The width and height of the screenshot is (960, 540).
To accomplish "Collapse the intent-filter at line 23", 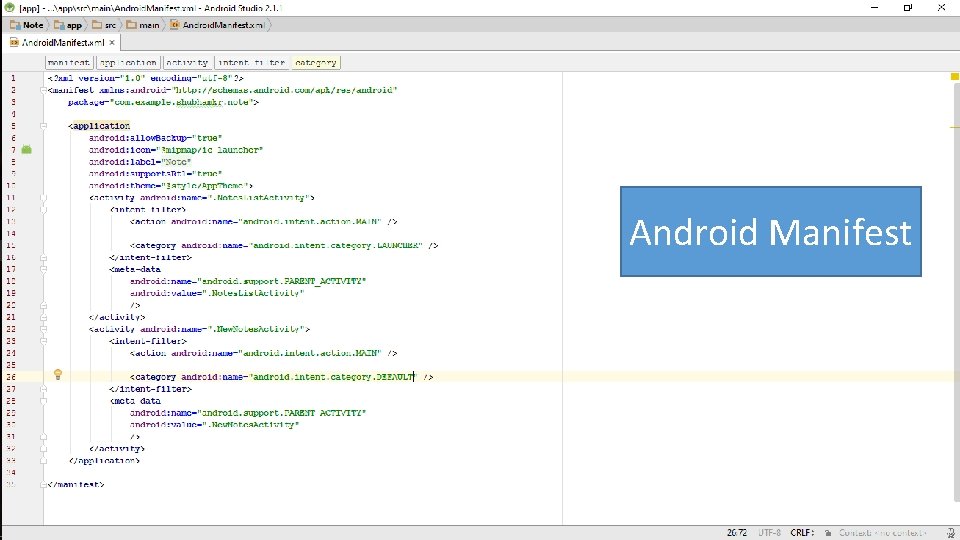I will coord(43,341).
